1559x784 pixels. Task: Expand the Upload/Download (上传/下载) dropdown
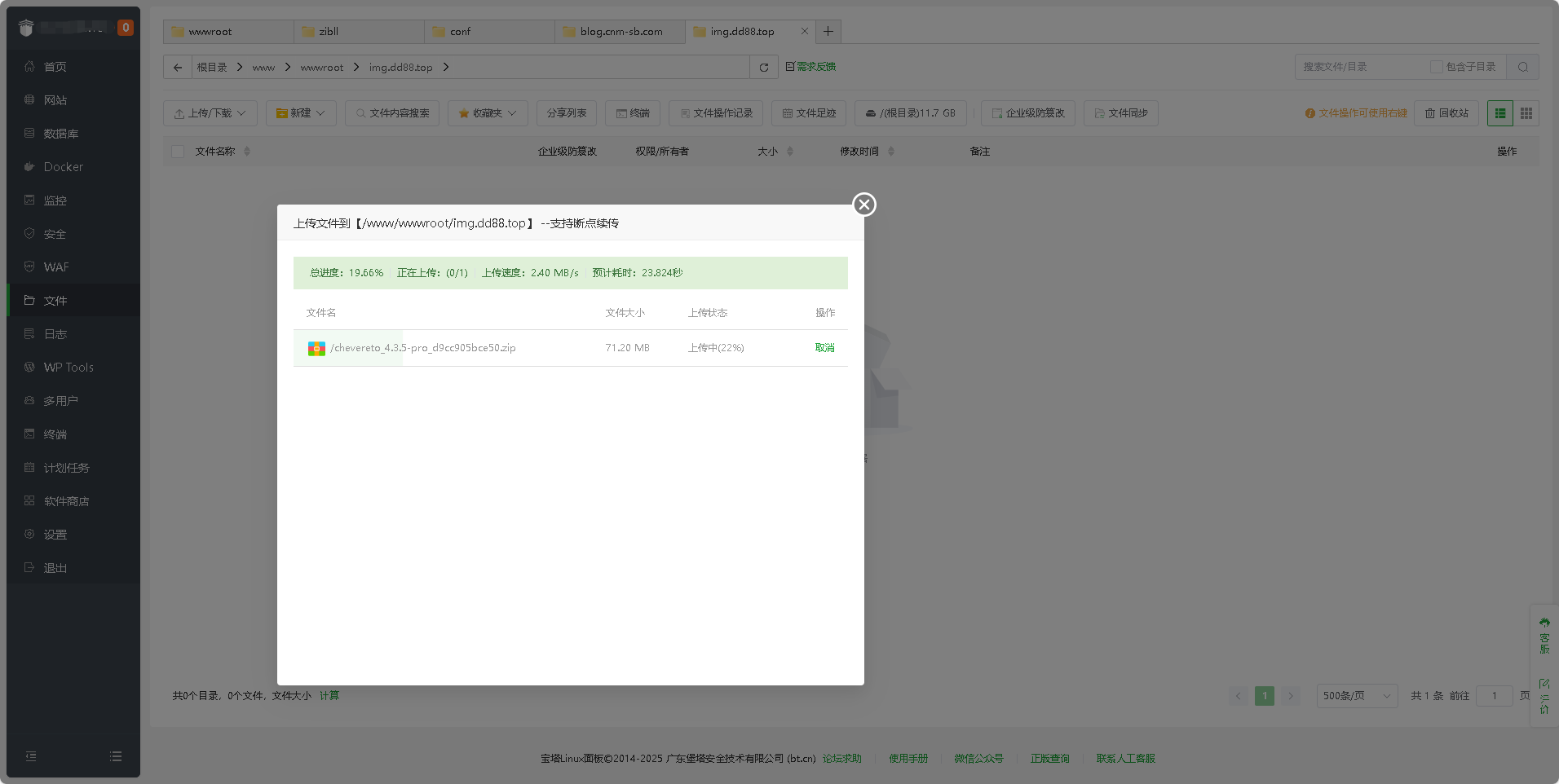coord(210,113)
